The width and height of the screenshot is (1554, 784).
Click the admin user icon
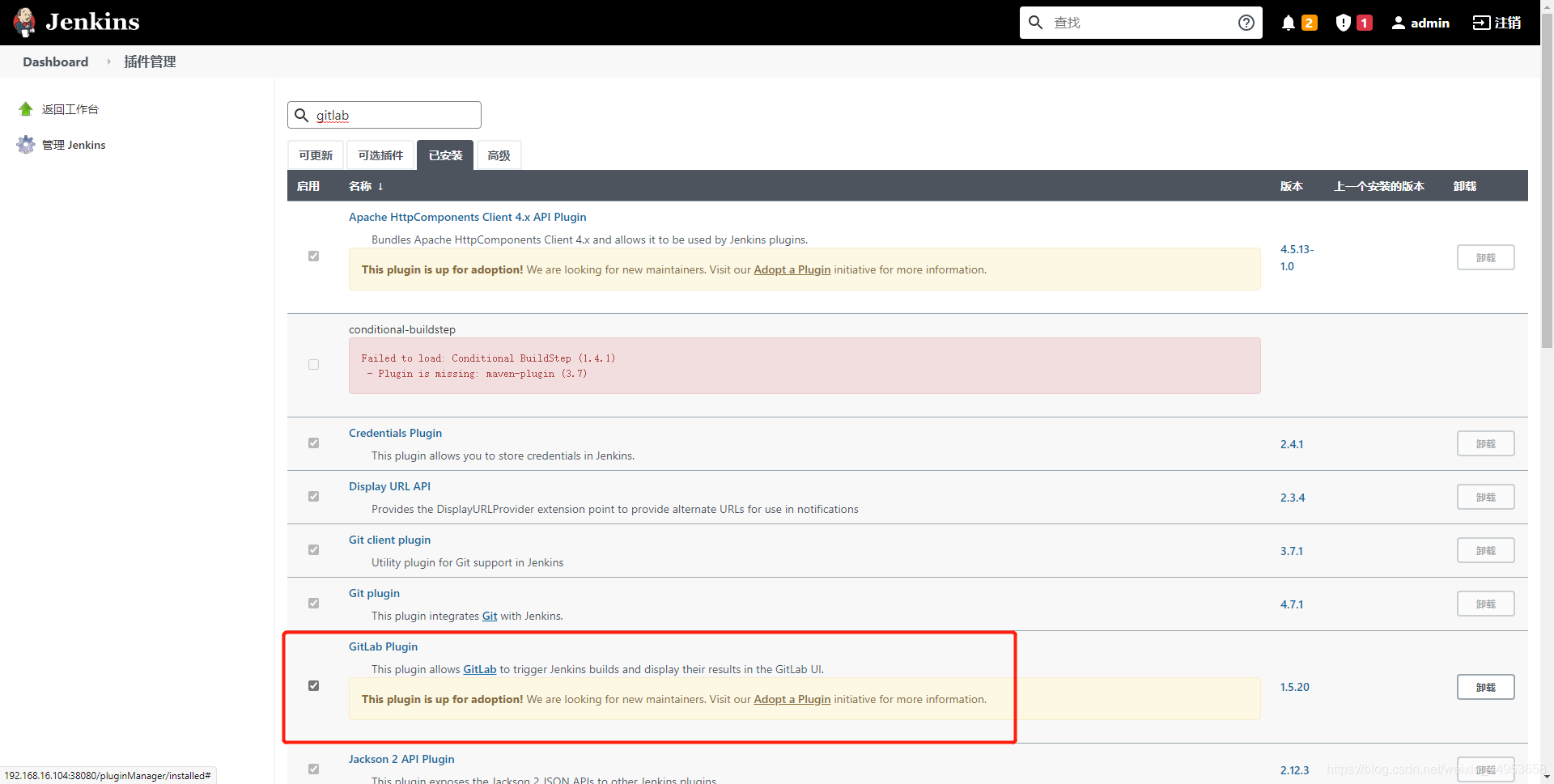point(1399,23)
